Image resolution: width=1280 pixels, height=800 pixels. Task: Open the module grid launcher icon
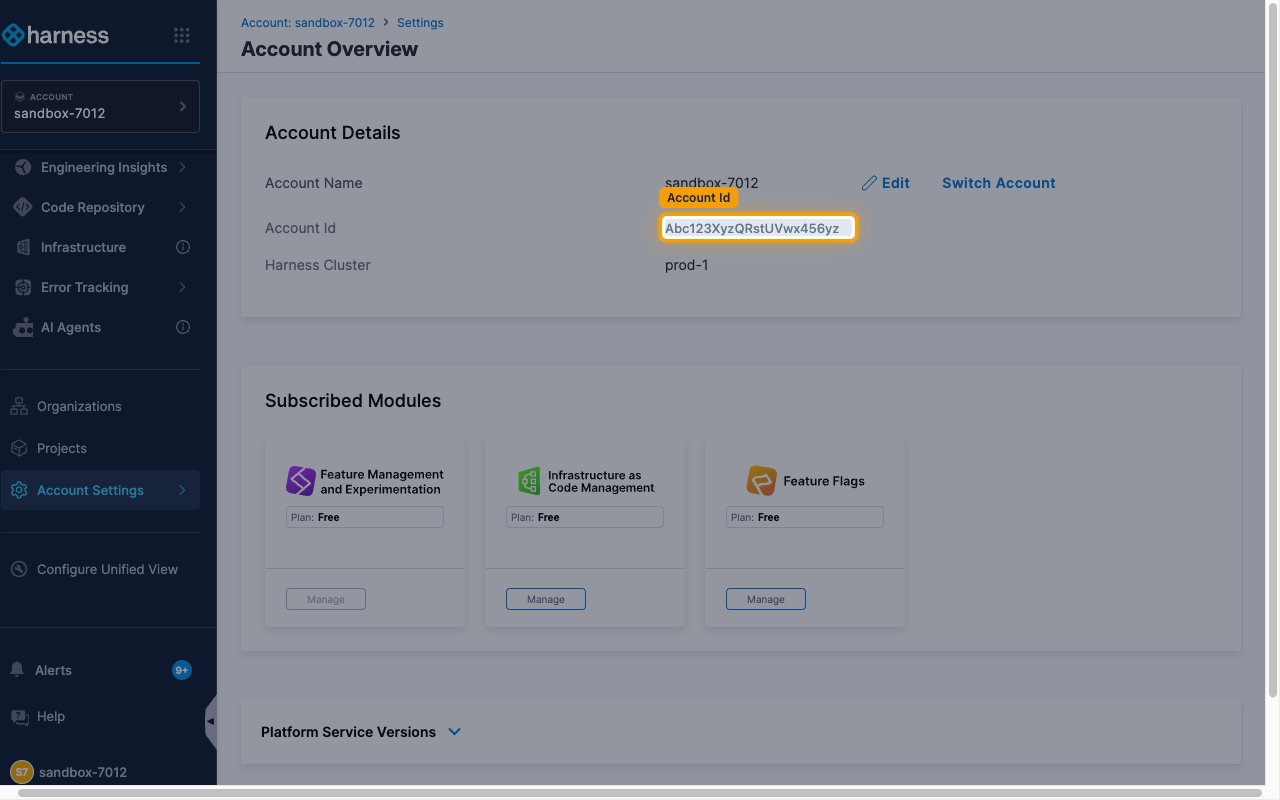(x=182, y=36)
